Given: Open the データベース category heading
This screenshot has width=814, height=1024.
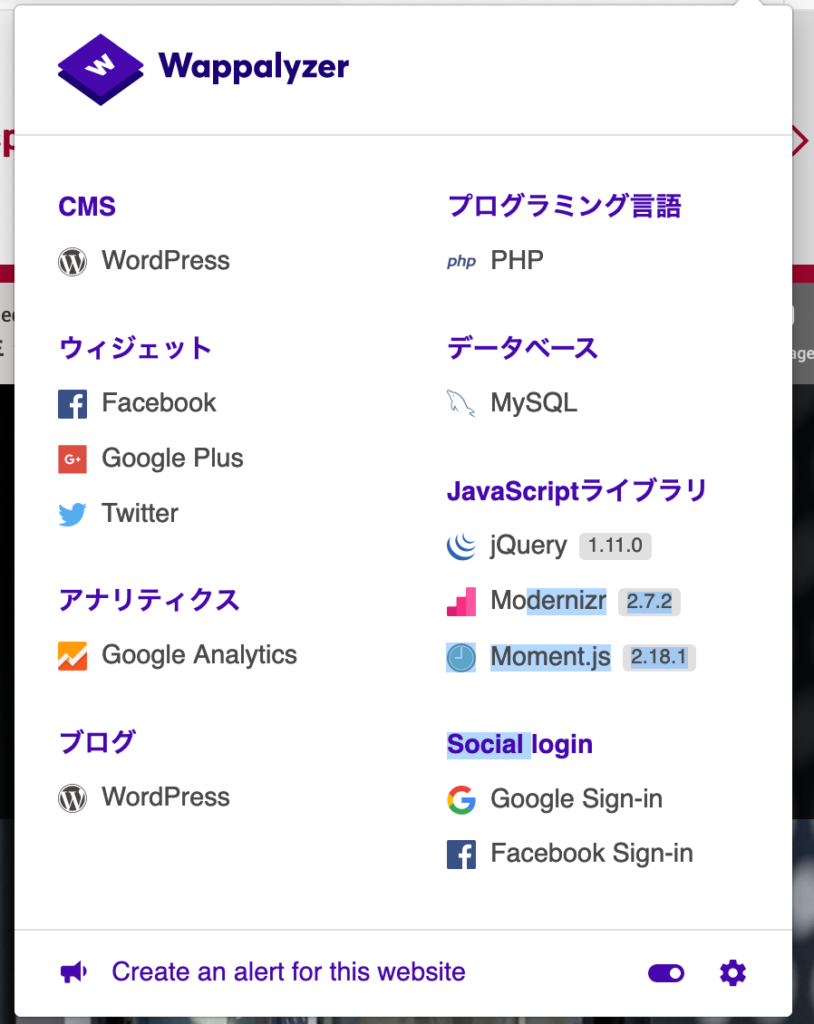Looking at the screenshot, I should [x=523, y=348].
